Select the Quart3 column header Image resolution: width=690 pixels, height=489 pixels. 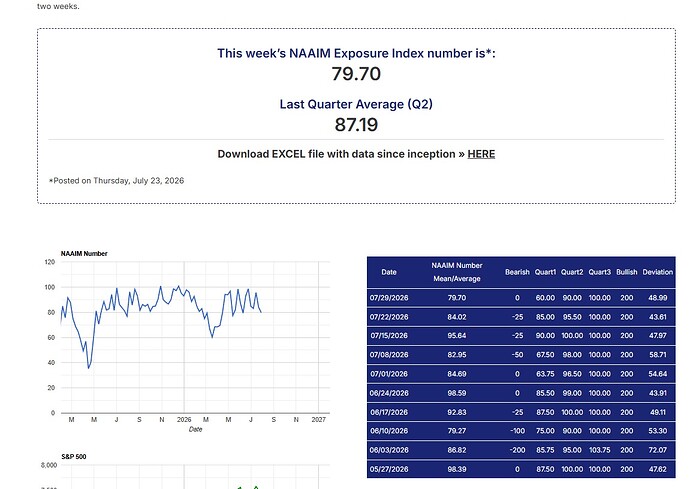pyautogui.click(x=599, y=272)
